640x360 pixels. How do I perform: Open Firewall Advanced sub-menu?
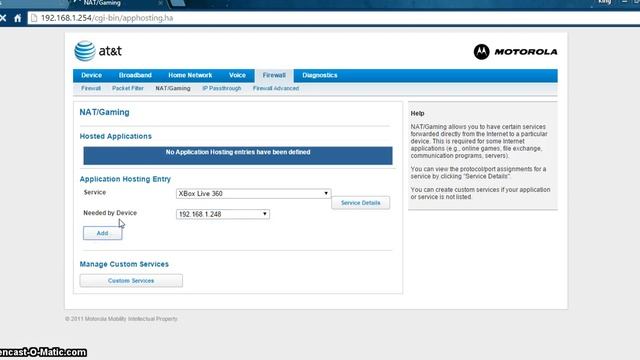pyautogui.click(x=276, y=88)
